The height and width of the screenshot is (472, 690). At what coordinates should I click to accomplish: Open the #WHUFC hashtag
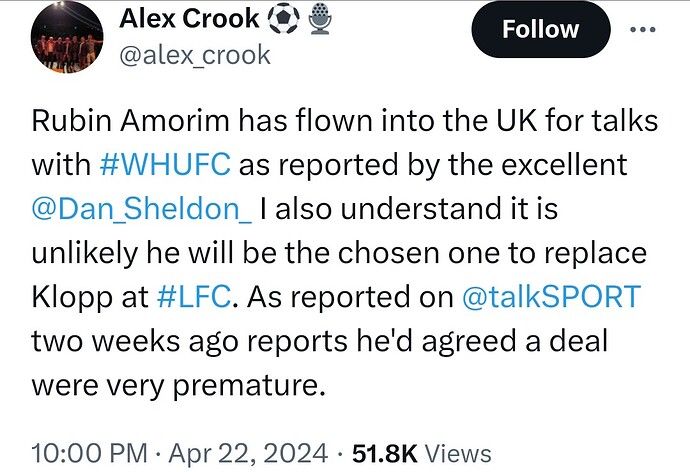click(x=165, y=164)
